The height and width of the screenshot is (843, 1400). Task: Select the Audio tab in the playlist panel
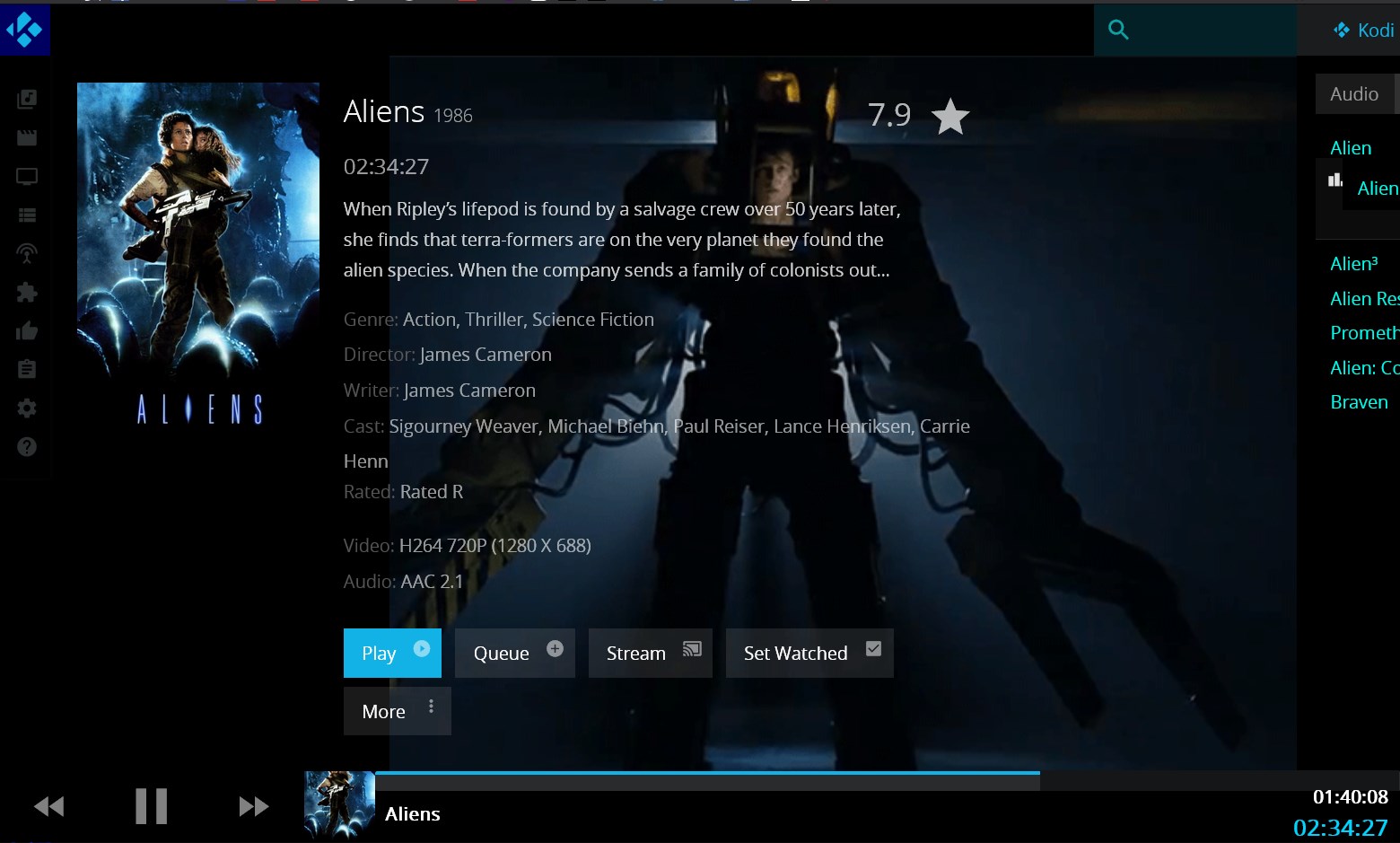[x=1354, y=93]
